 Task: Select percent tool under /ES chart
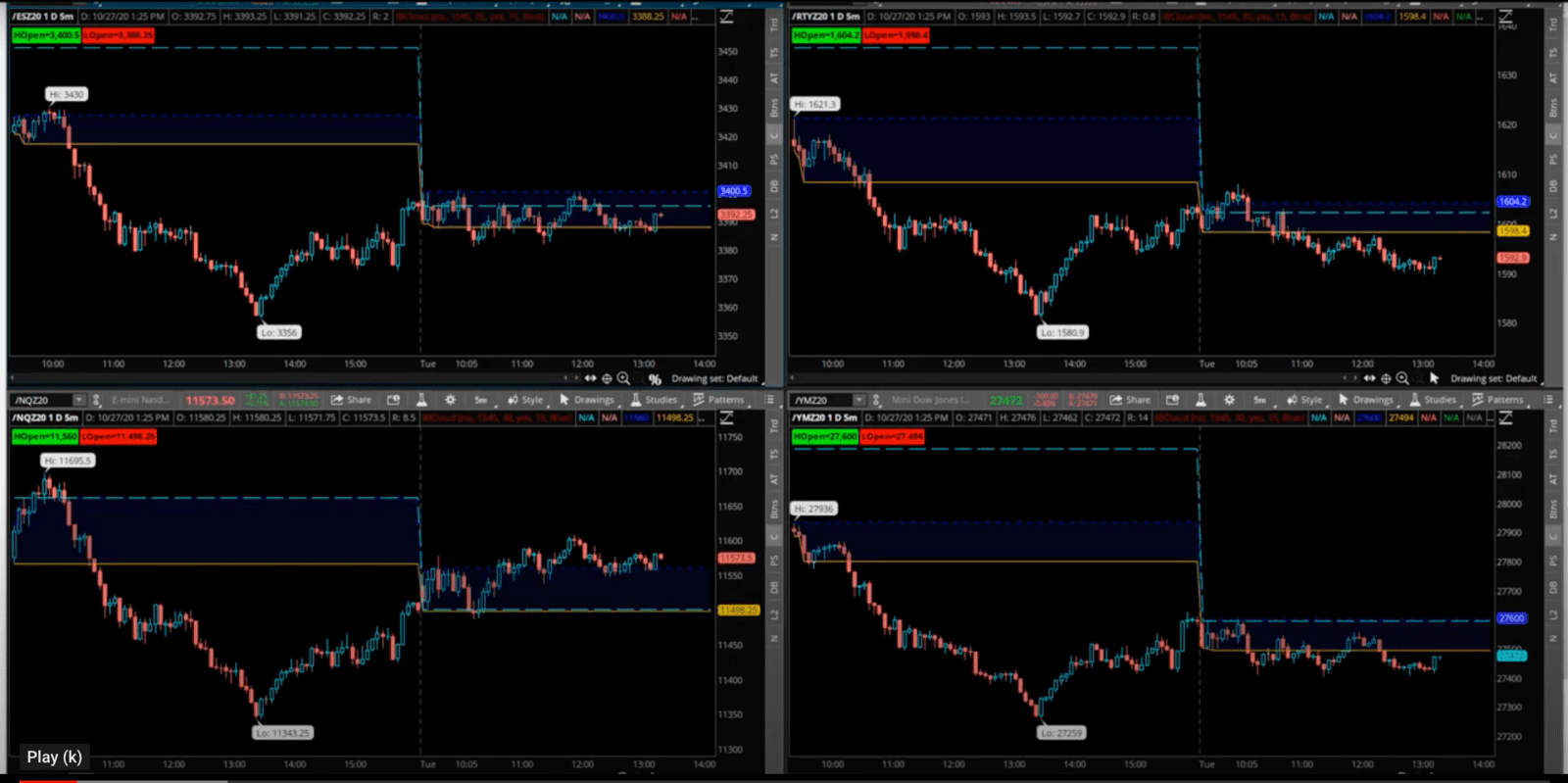click(655, 379)
